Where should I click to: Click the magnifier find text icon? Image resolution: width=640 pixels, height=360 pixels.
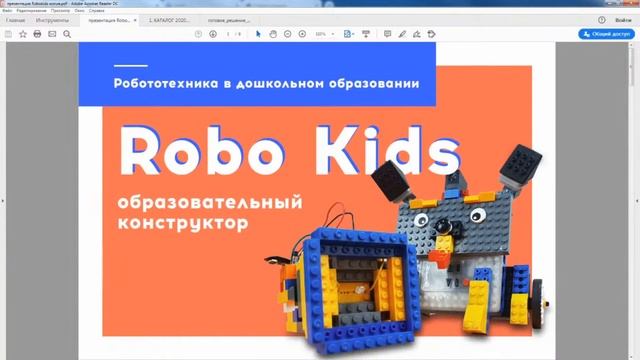click(x=67, y=34)
